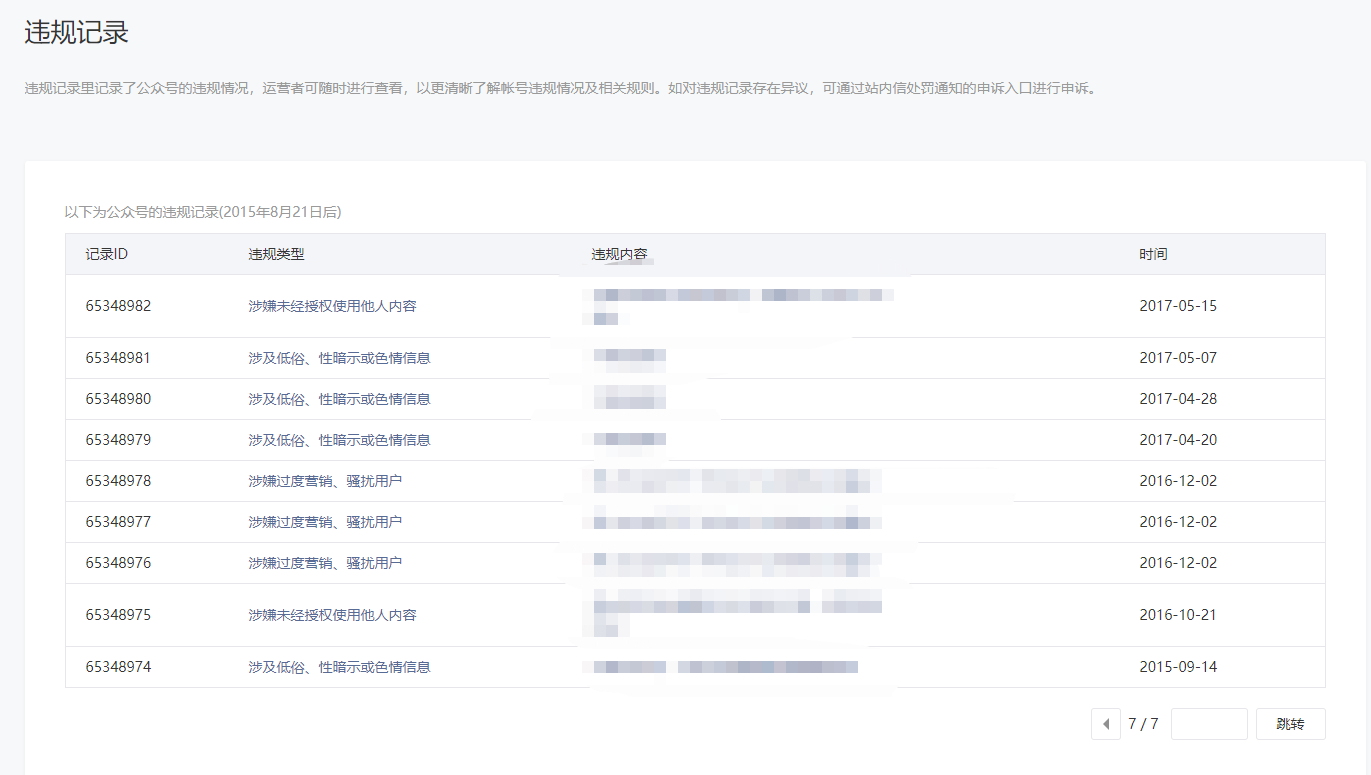This screenshot has height=775, width=1371.
Task: Click the violation type for record 65348980
Action: (x=339, y=399)
